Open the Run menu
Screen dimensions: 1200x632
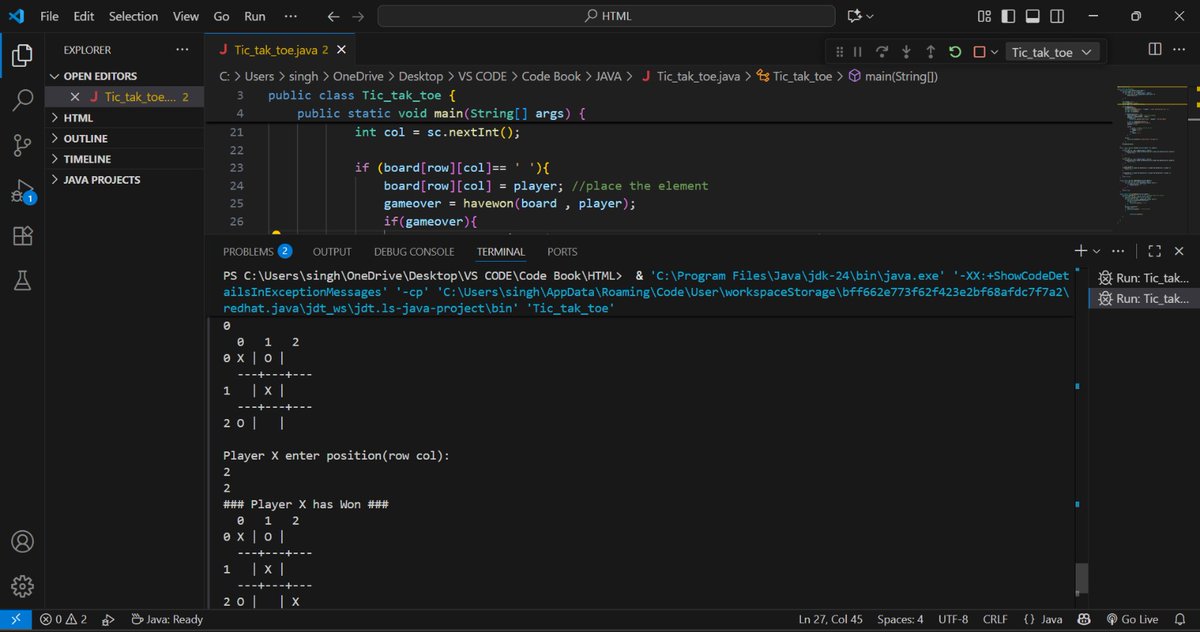(x=255, y=16)
